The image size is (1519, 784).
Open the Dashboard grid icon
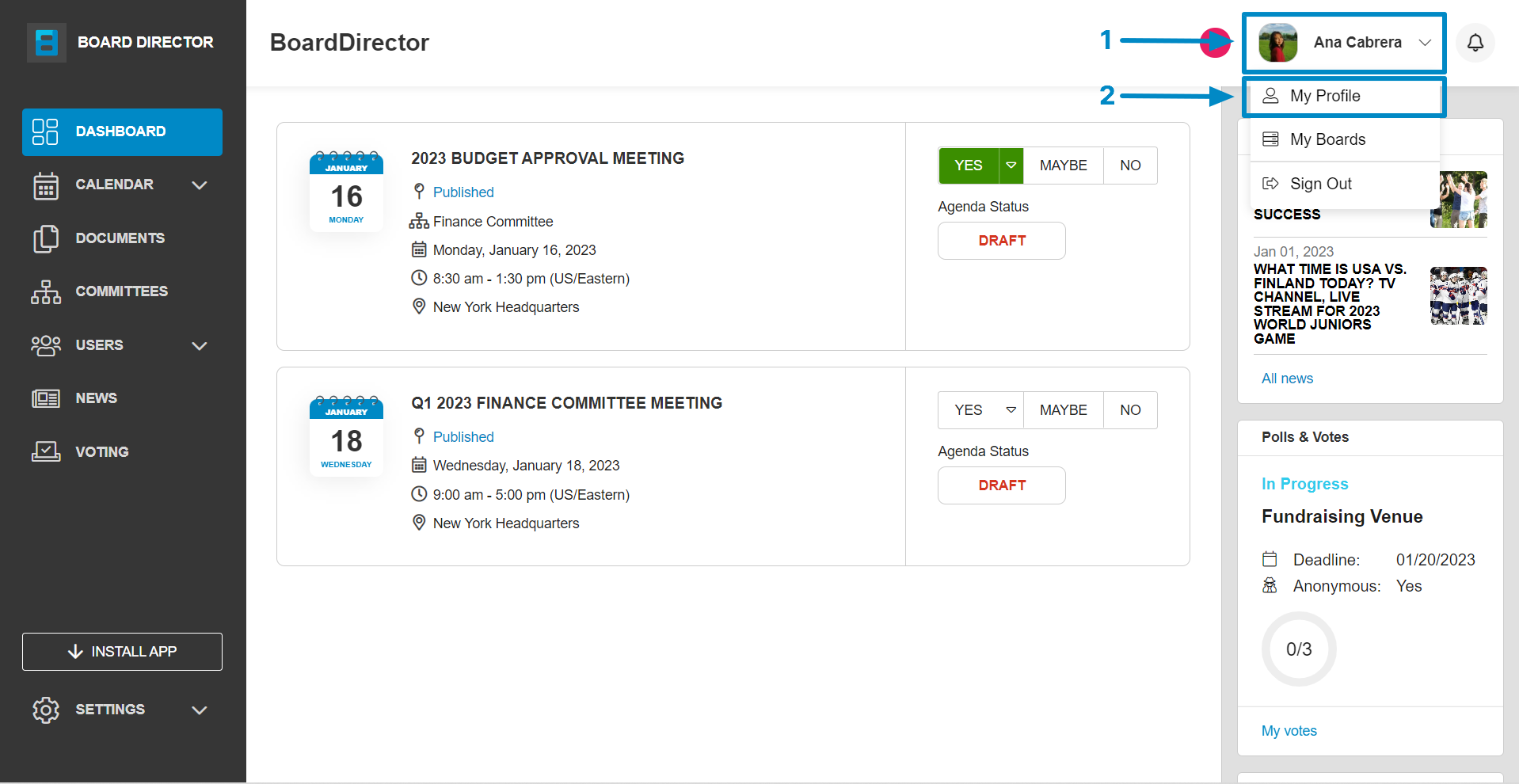45,131
